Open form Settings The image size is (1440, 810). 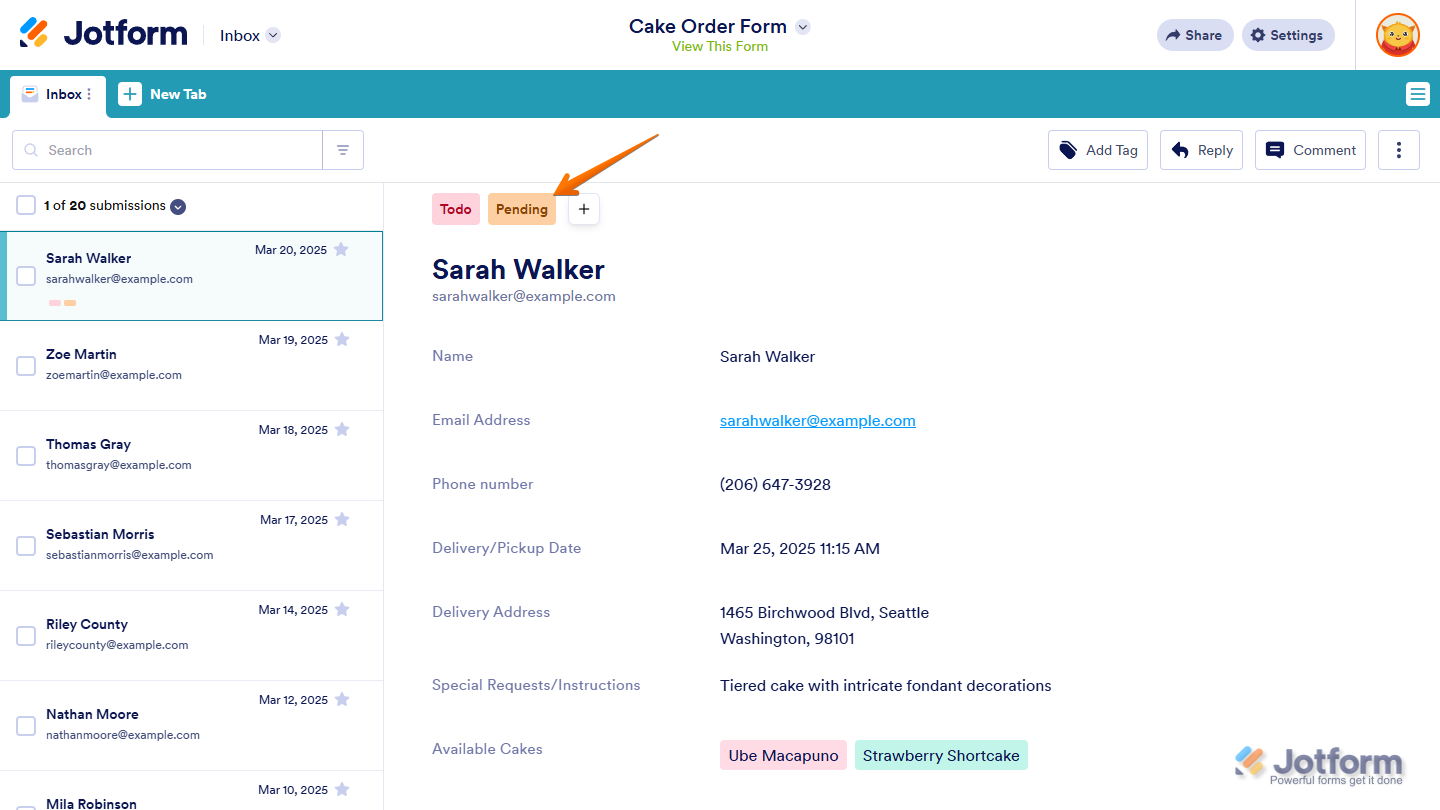(x=1288, y=35)
